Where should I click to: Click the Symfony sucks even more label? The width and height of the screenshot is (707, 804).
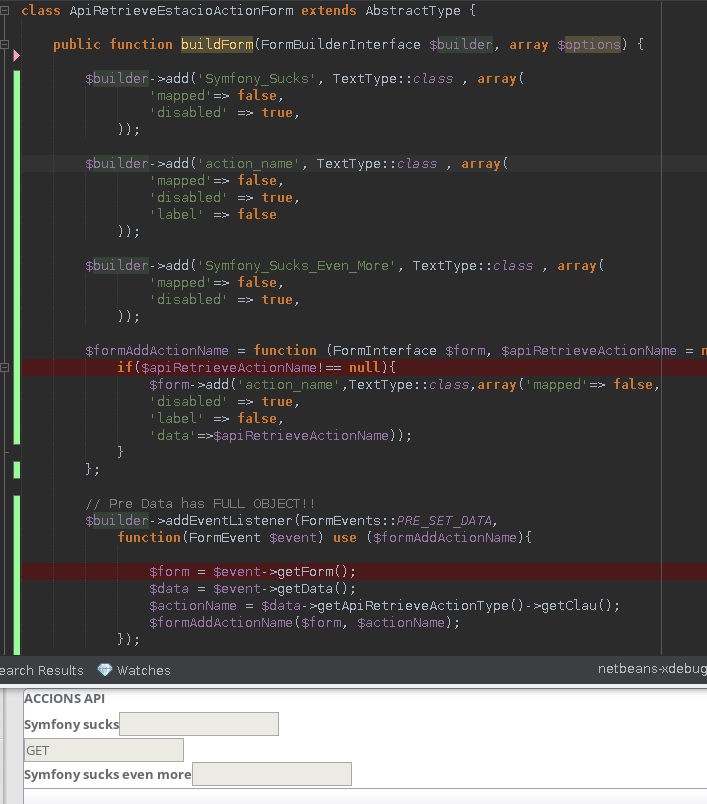pos(108,774)
